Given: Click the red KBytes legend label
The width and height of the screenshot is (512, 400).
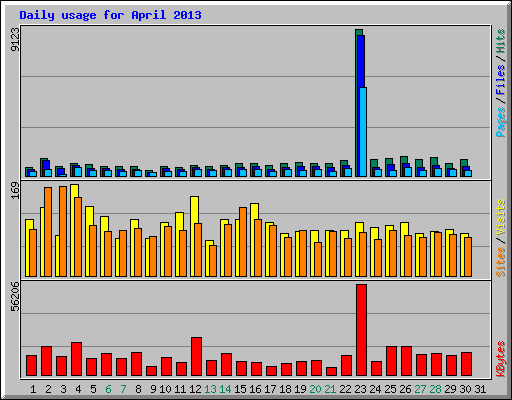Looking at the screenshot, I should point(501,359).
